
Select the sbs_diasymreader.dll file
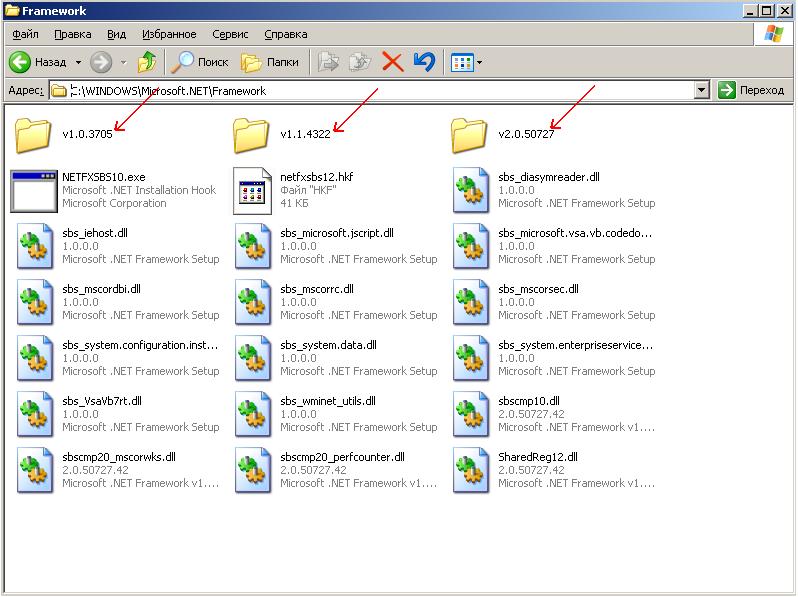tap(470, 190)
